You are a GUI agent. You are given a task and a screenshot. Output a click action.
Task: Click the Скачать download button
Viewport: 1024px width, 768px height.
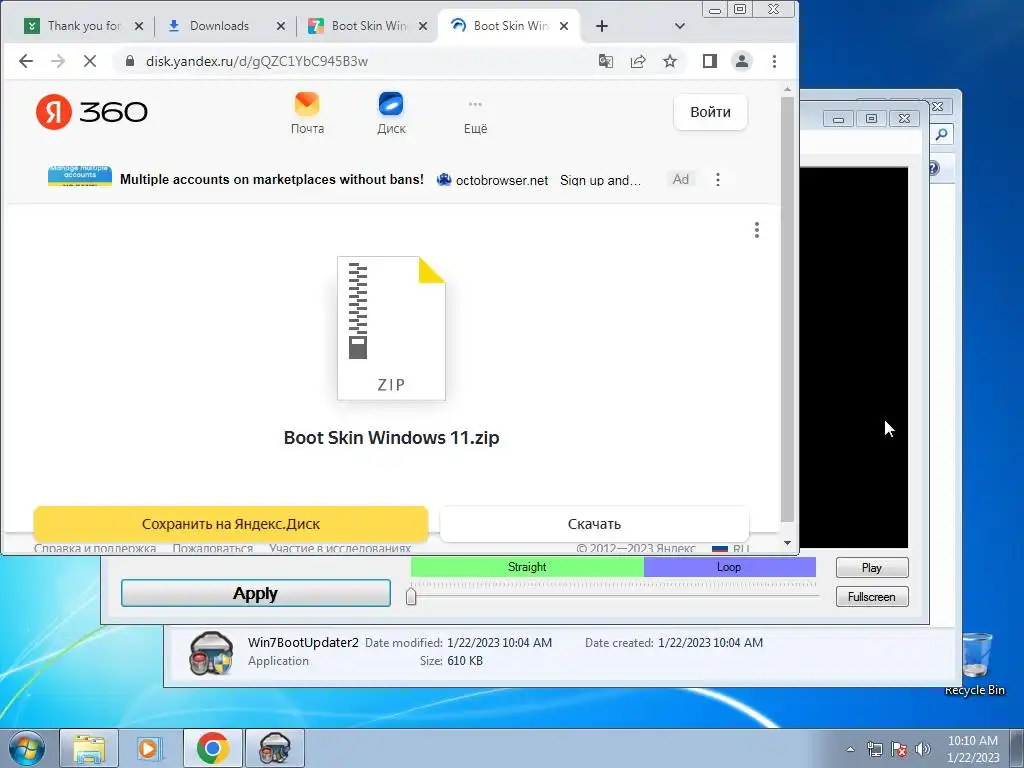point(594,524)
